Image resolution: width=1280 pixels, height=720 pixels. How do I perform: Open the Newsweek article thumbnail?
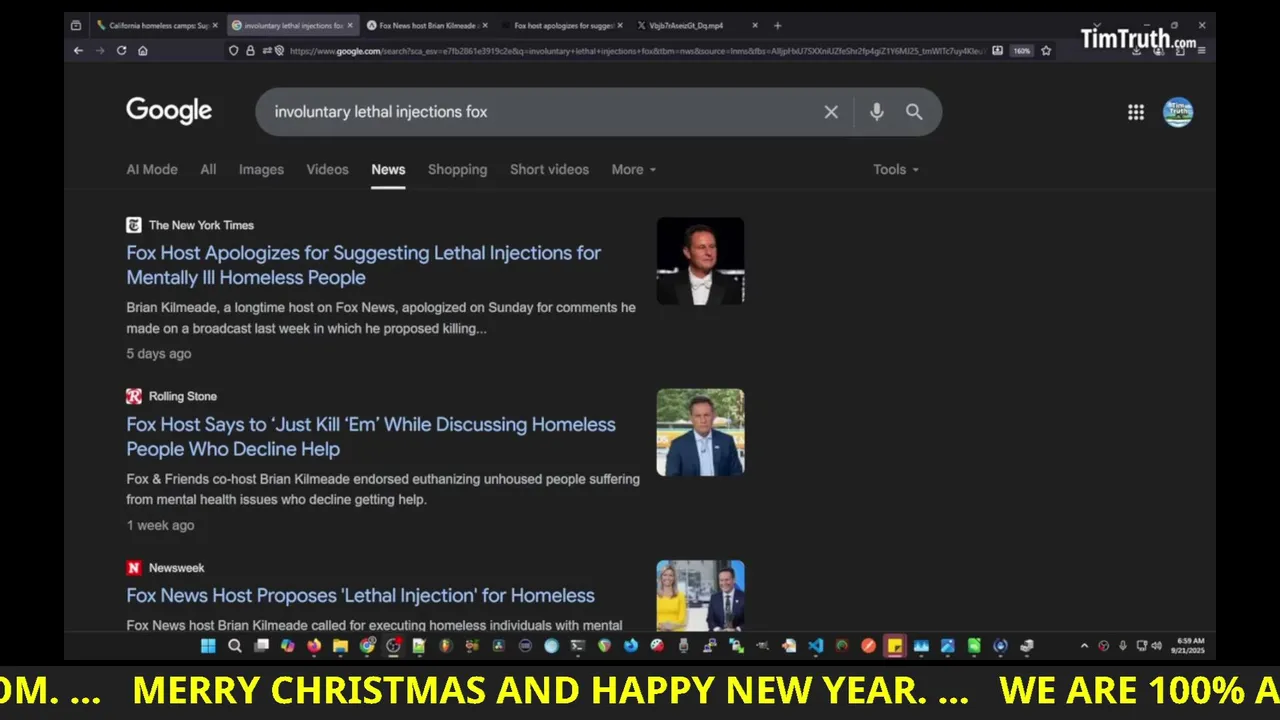(700, 595)
